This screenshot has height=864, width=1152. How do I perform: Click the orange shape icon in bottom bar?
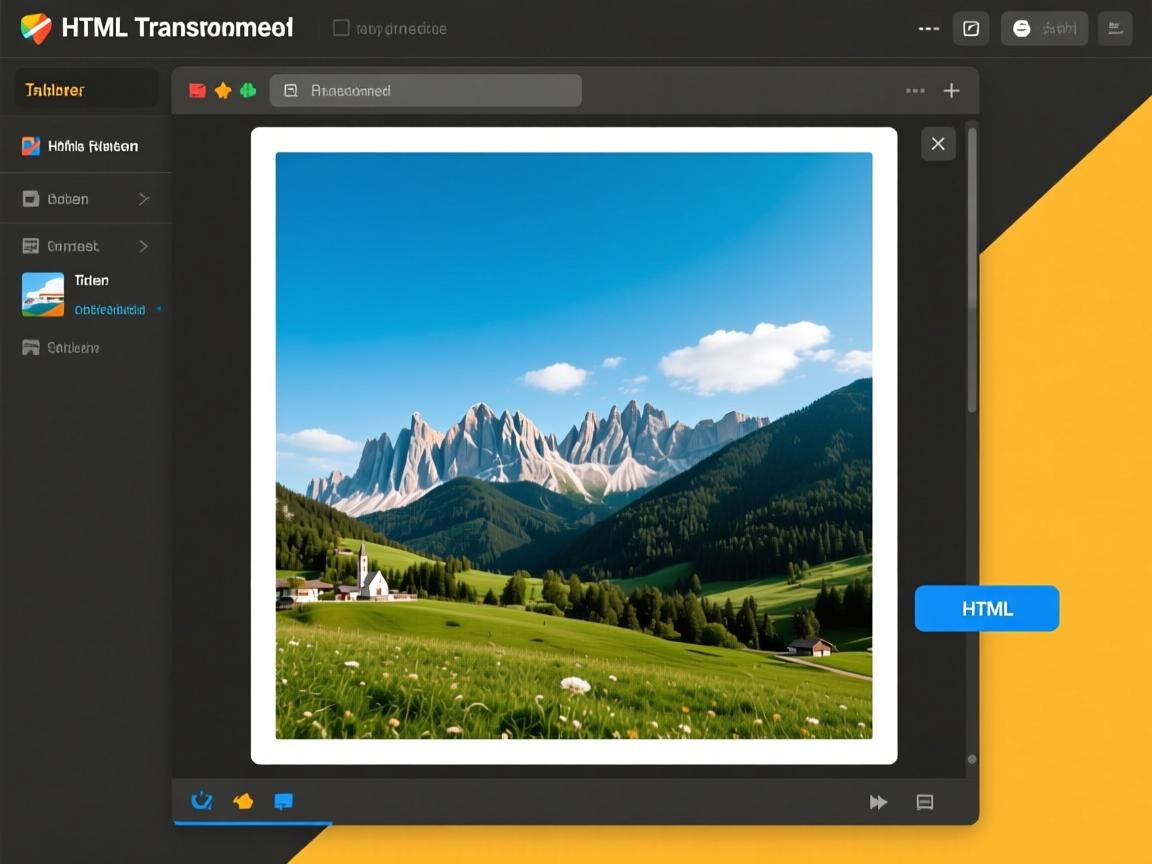tap(243, 801)
